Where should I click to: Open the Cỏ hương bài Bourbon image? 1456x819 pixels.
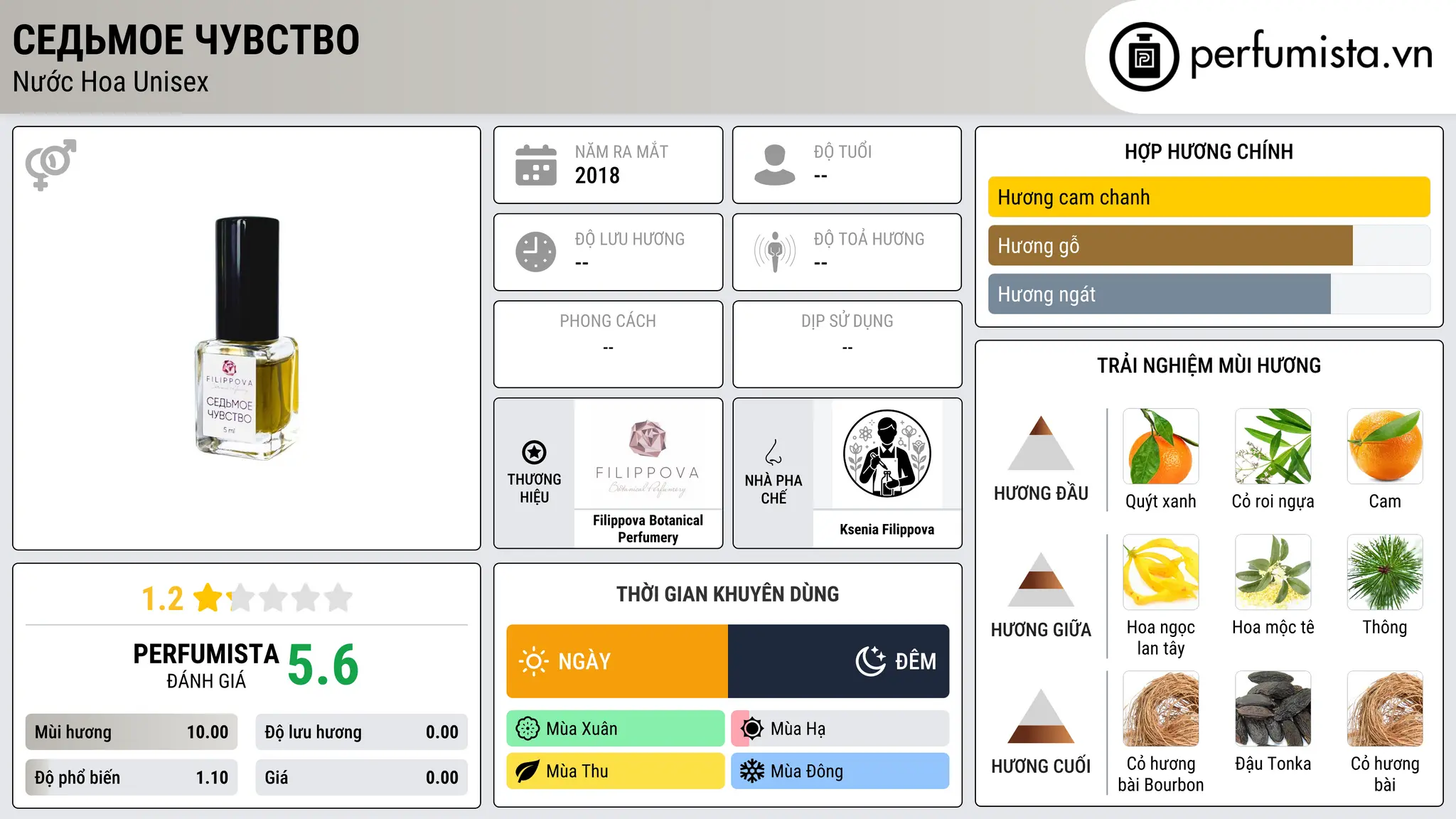tap(1161, 709)
